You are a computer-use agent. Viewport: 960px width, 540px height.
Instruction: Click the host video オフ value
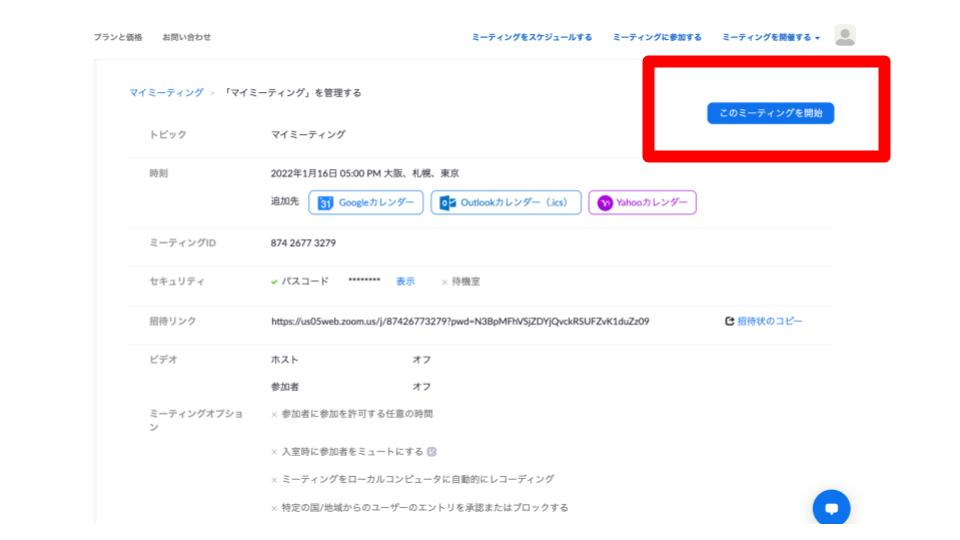(x=421, y=360)
